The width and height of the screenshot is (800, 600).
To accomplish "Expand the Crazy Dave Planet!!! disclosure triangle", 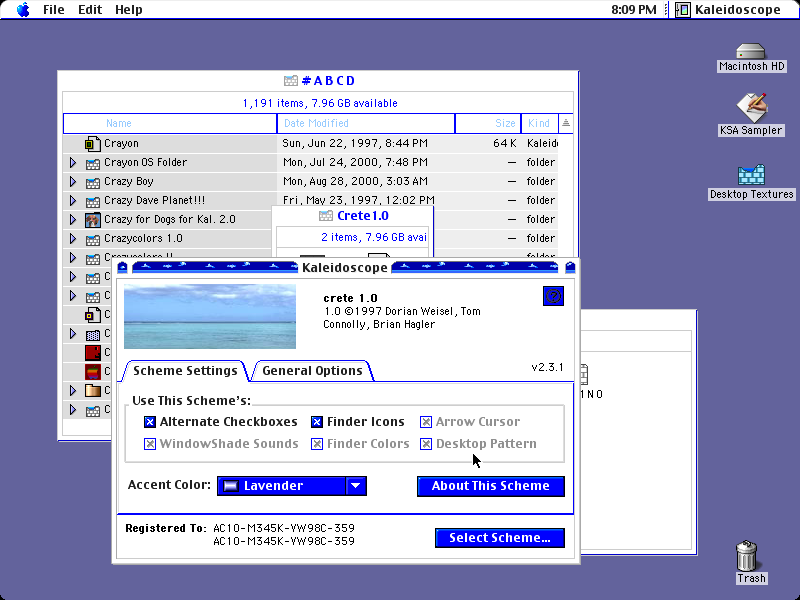I will 73,201.
